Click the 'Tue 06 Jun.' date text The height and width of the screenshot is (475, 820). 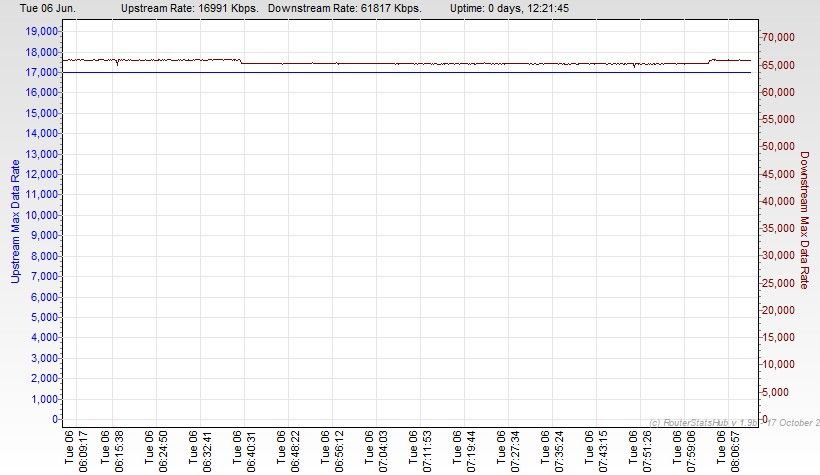click(x=48, y=8)
